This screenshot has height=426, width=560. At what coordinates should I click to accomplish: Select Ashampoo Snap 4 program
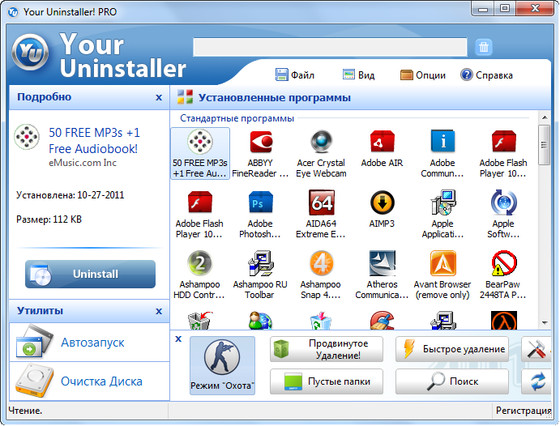[x=321, y=275]
